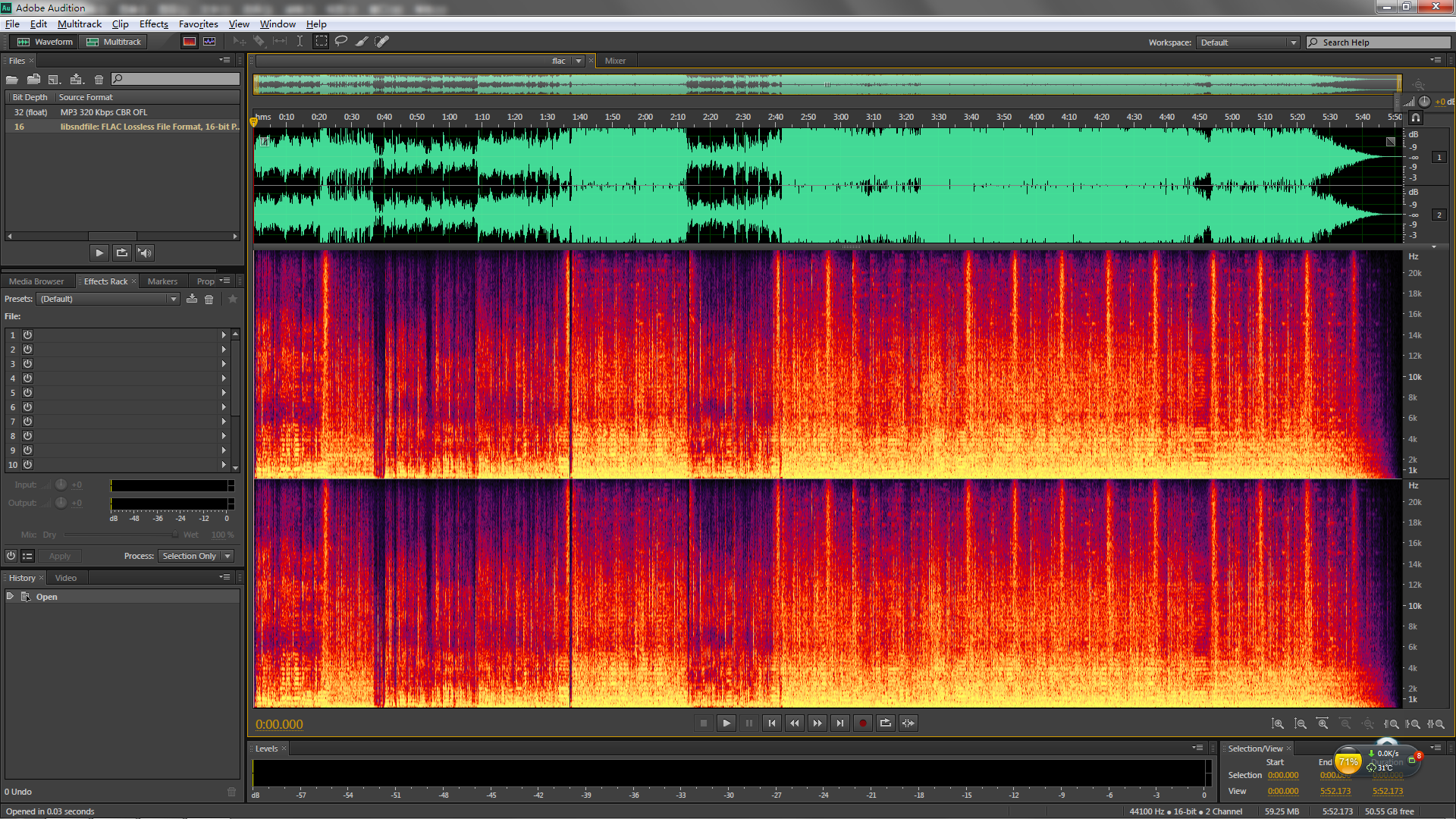
Task: Toggle Auto-play speaker in Files panel
Action: click(x=145, y=253)
